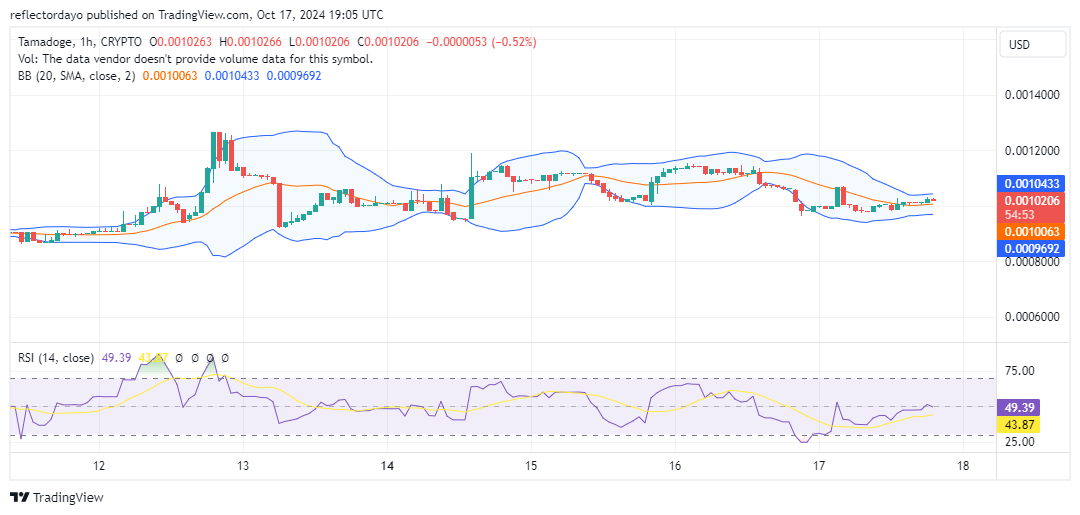The width and height of the screenshot is (1080, 515).
Task: Click date label 14 on time axis
Action: tap(386, 466)
